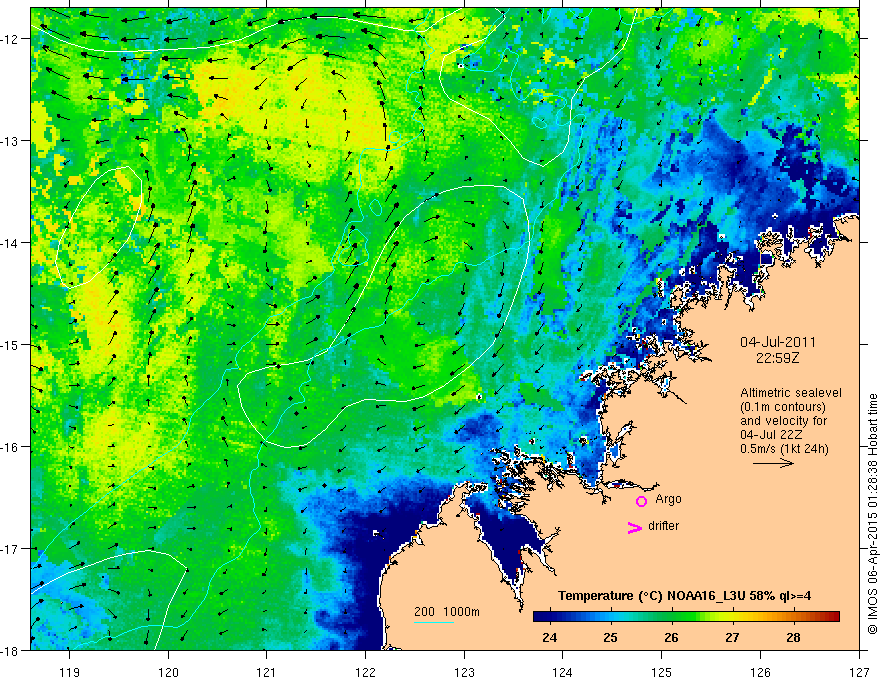
Task: Click the colorbar tick label 26
Action: point(671,638)
